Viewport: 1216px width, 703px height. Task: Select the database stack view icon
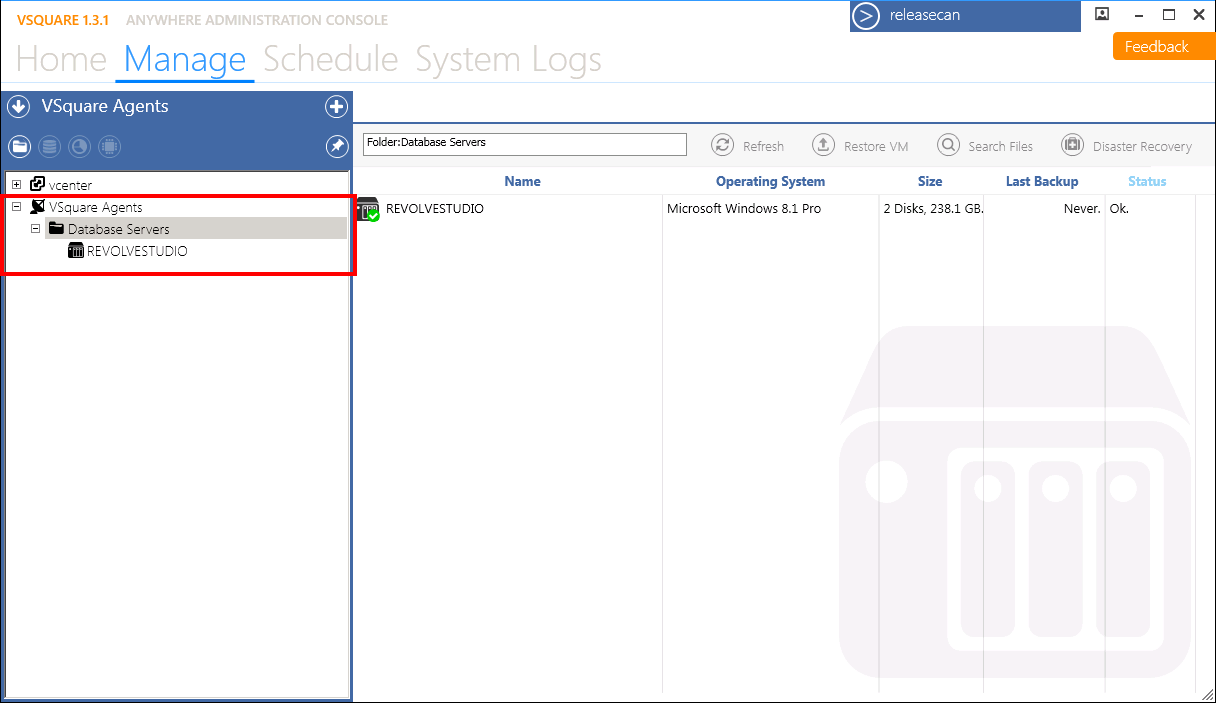(x=50, y=147)
